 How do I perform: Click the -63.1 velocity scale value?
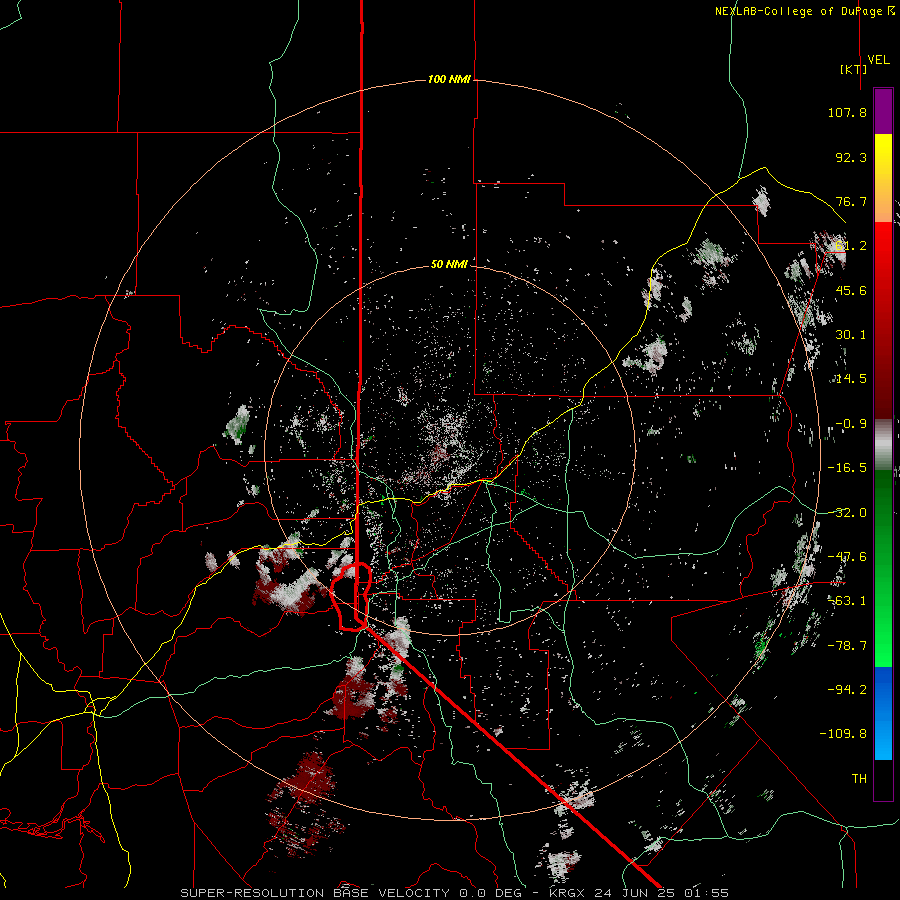(x=847, y=601)
